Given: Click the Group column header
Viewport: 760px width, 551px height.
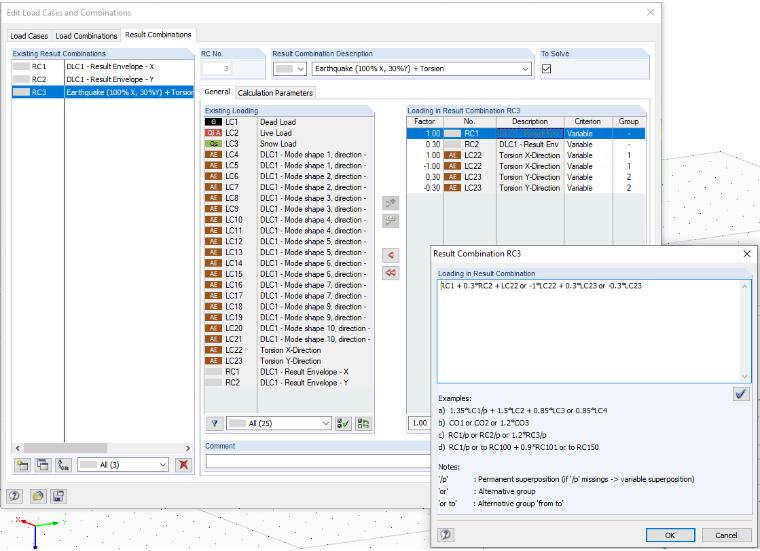Looking at the screenshot, I should tap(629, 122).
